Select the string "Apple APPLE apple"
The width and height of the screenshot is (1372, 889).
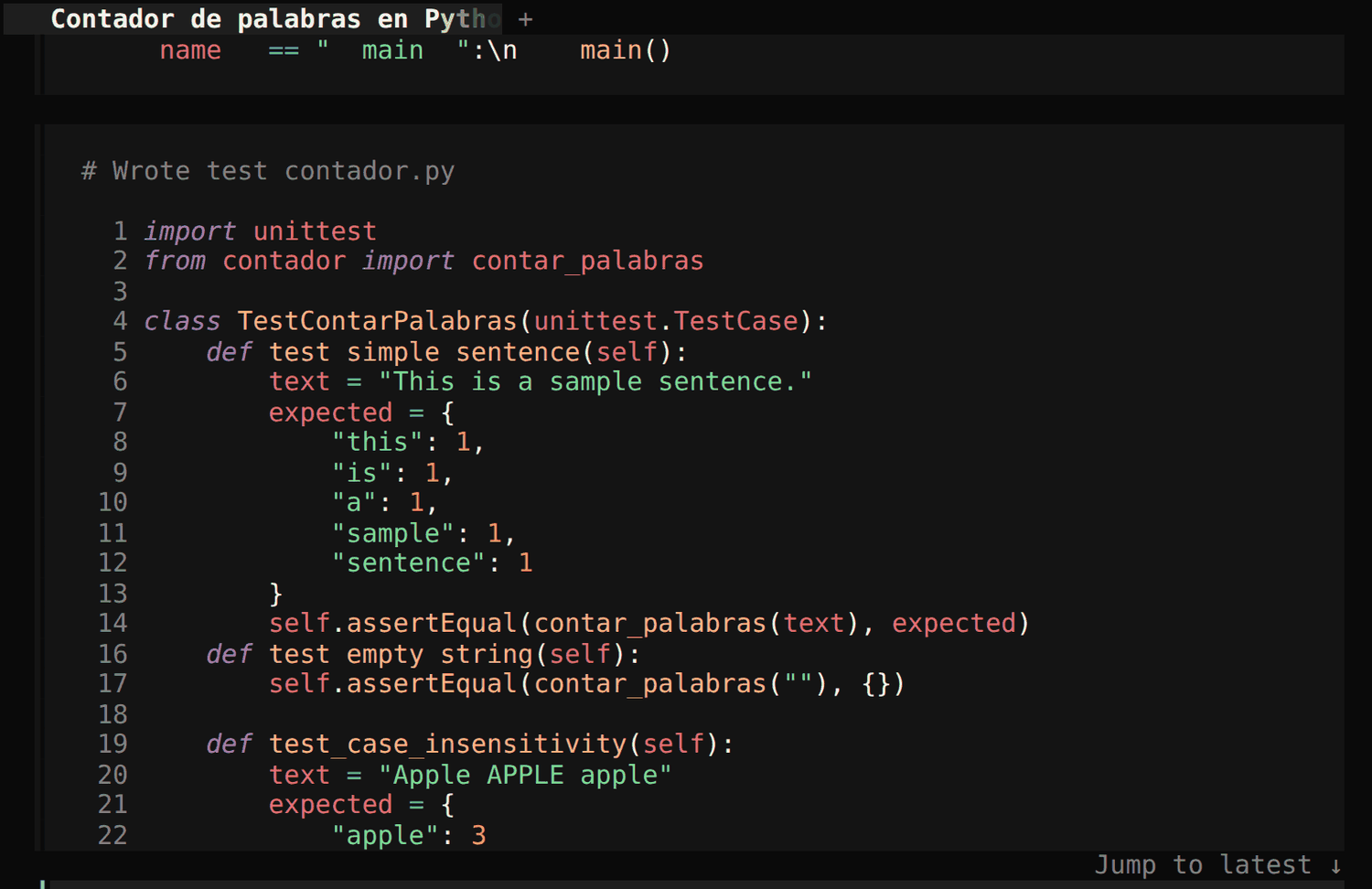525,775
